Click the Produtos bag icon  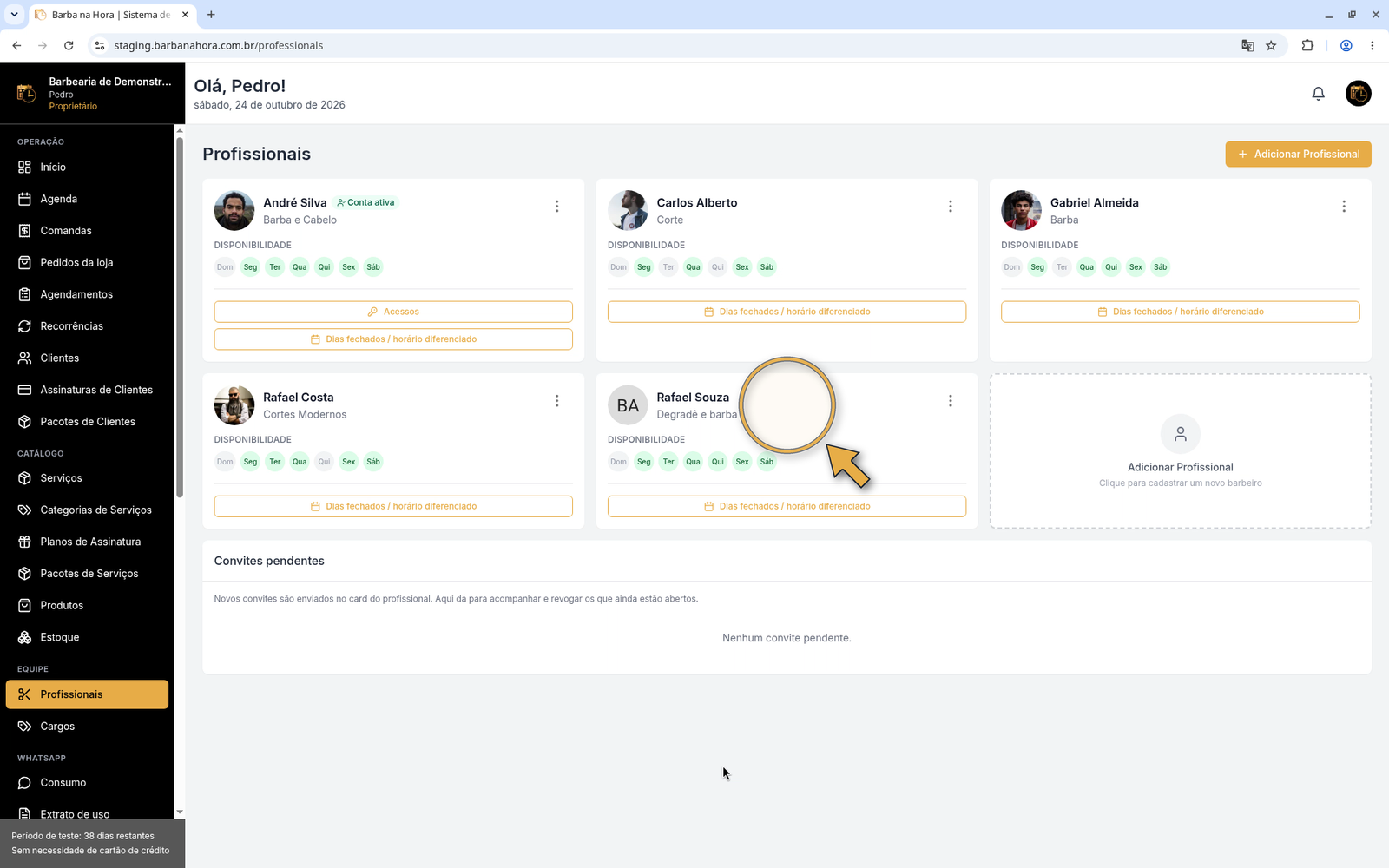click(24, 605)
